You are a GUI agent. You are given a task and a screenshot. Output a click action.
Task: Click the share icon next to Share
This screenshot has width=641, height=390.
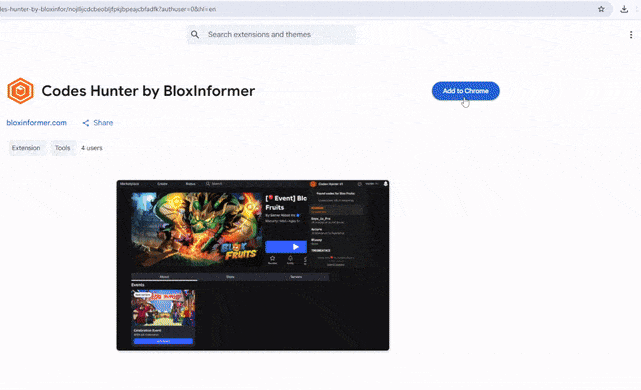click(x=86, y=123)
